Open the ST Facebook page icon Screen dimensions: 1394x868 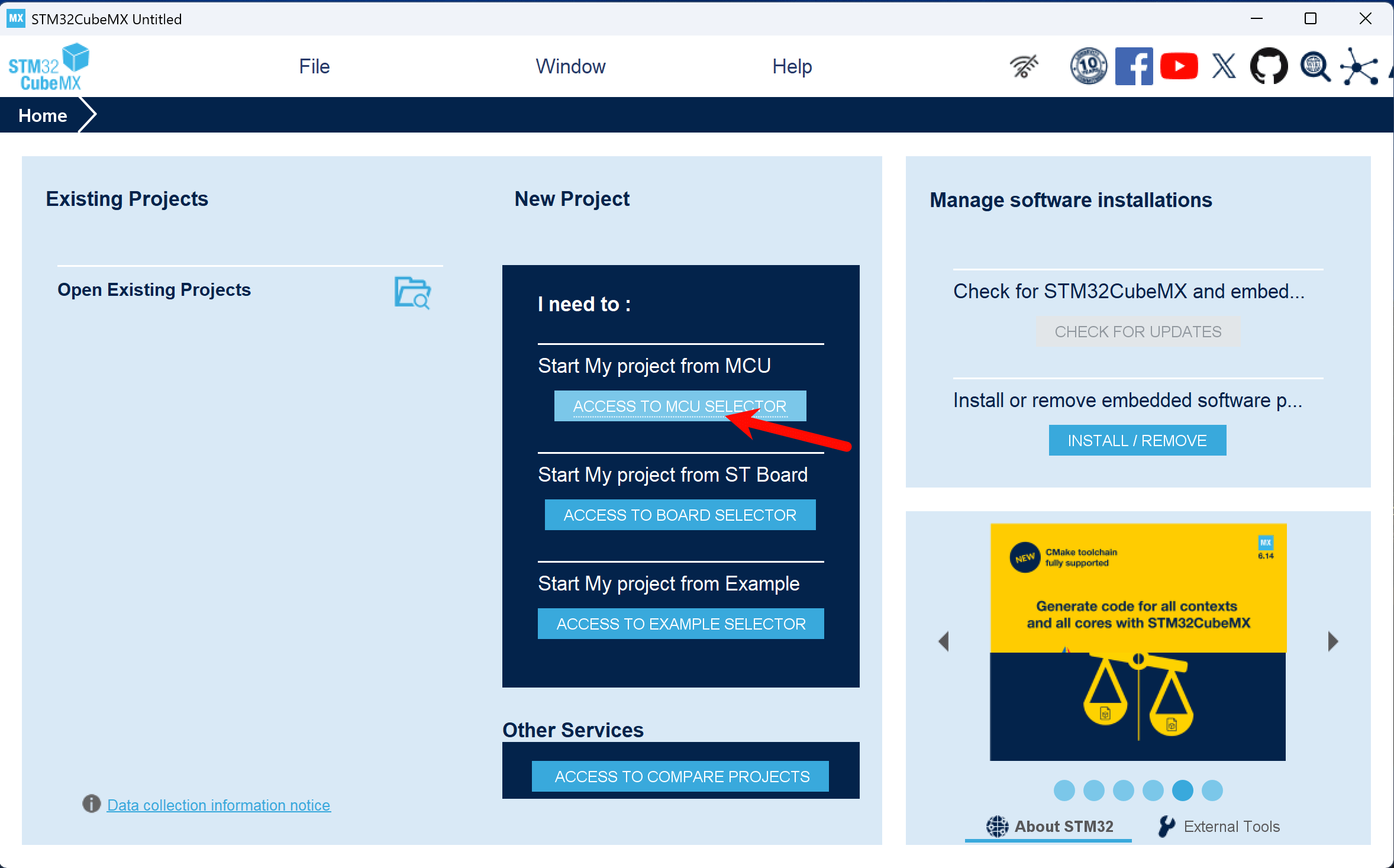coord(1134,66)
